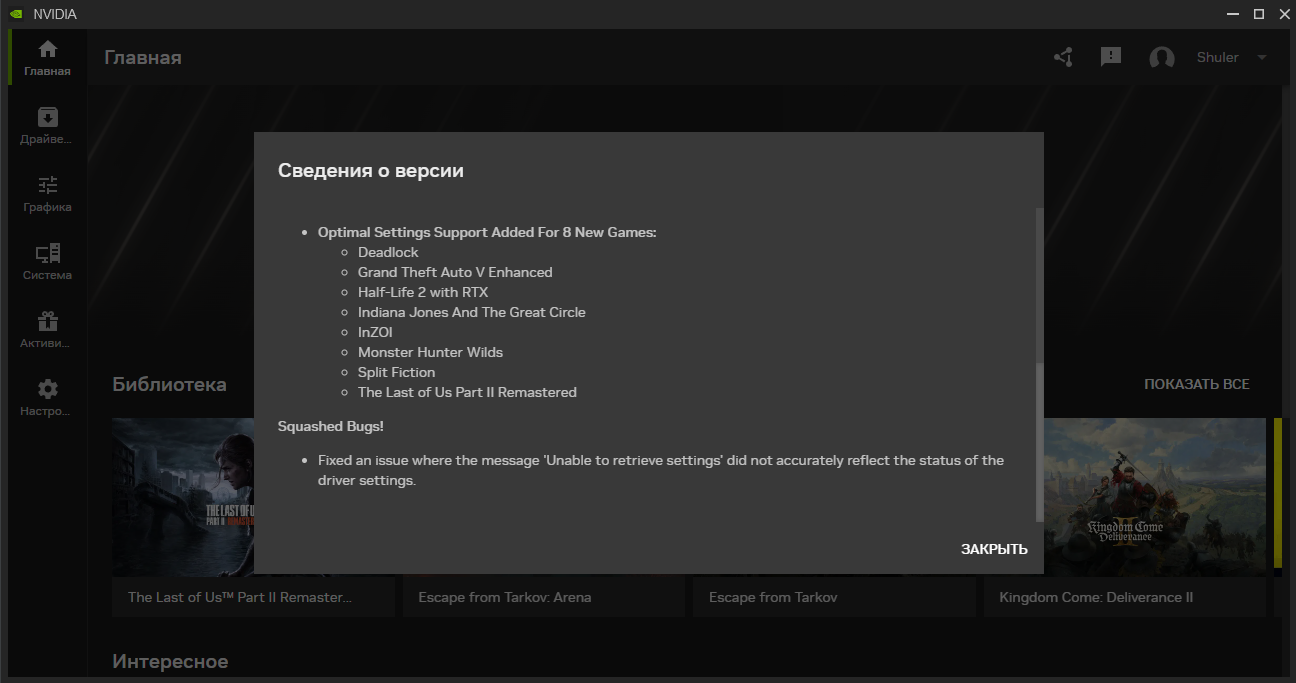Click Optimal Settings Support Added heading

pyautogui.click(x=487, y=232)
